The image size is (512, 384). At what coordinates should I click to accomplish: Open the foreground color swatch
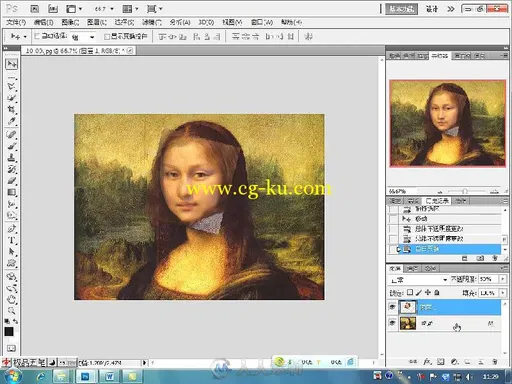click(9, 331)
